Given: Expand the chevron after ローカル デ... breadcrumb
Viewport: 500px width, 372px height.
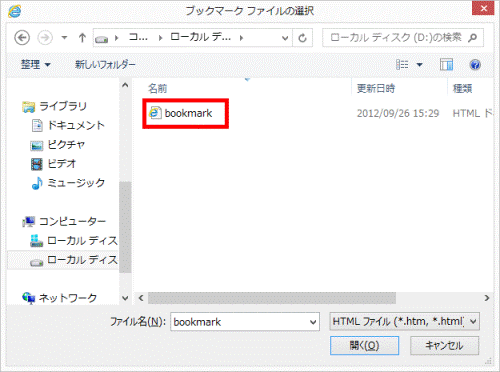Looking at the screenshot, I should pyautogui.click(x=241, y=38).
